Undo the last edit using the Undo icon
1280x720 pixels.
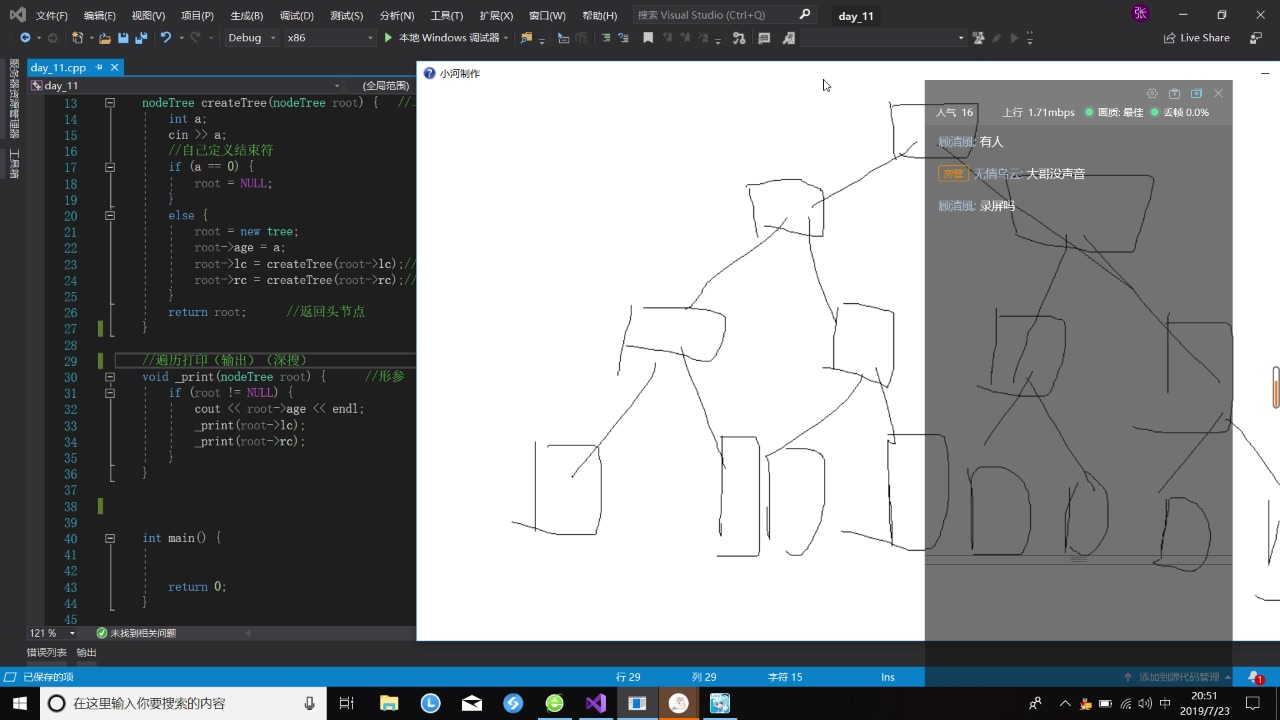click(x=167, y=38)
